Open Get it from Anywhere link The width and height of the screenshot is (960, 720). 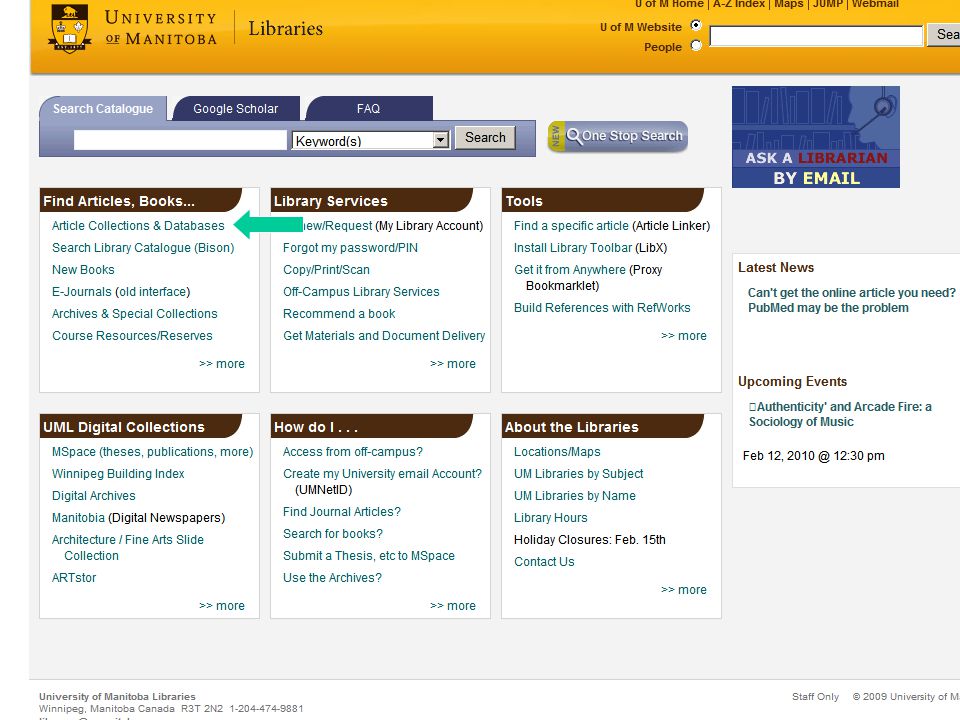[570, 270]
